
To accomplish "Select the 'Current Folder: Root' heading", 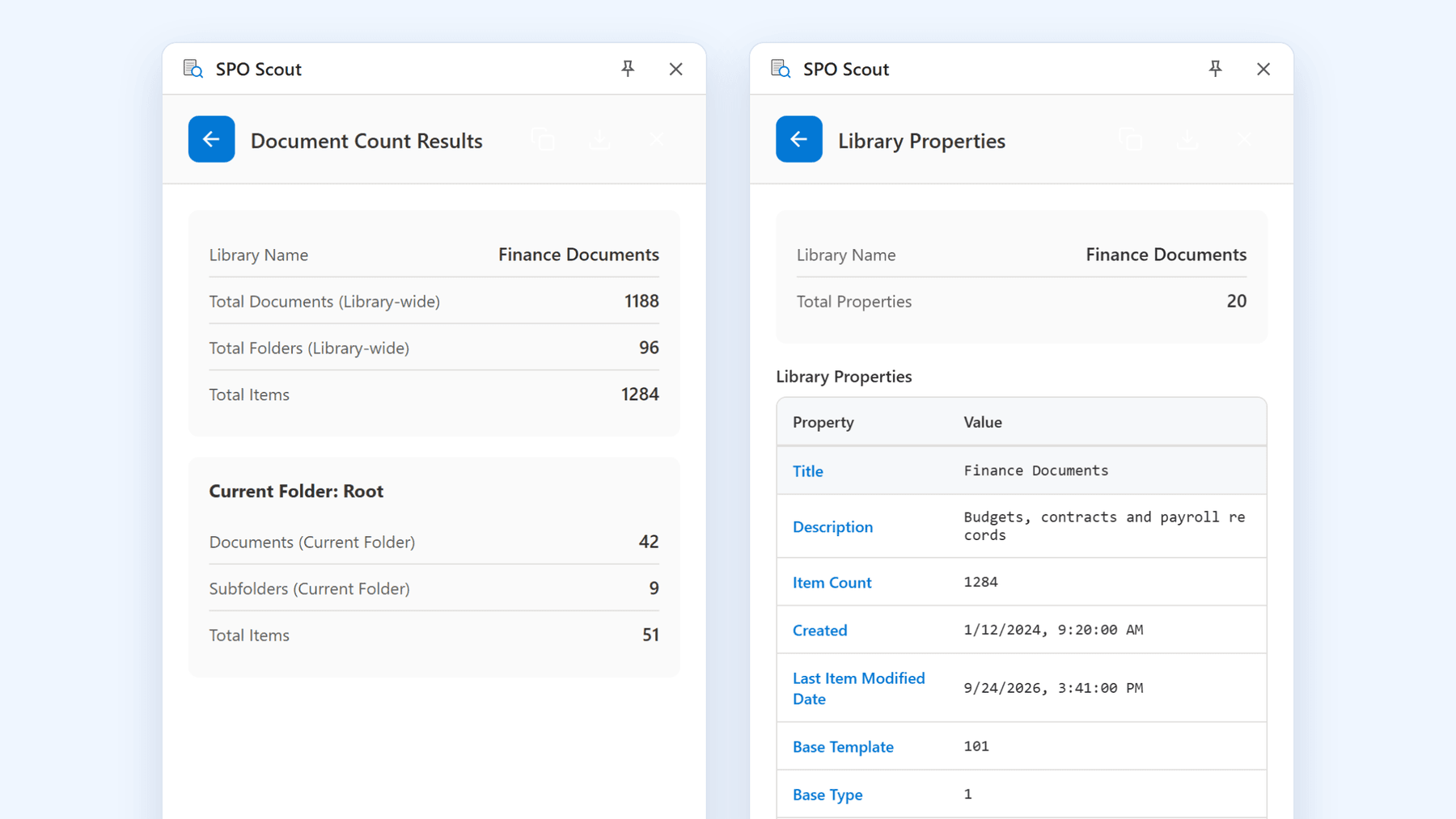I will 296,492.
